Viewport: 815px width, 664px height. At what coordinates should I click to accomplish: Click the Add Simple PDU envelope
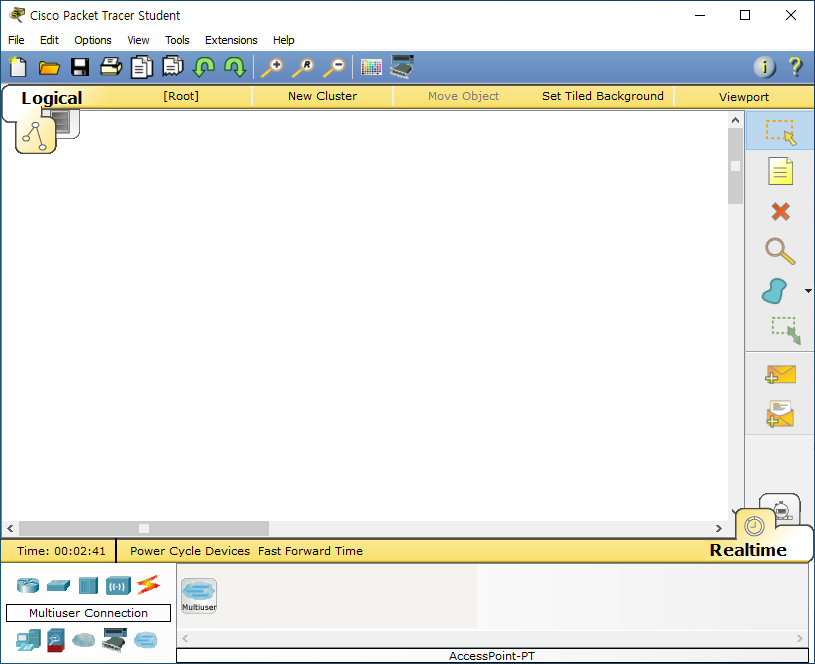(780, 374)
